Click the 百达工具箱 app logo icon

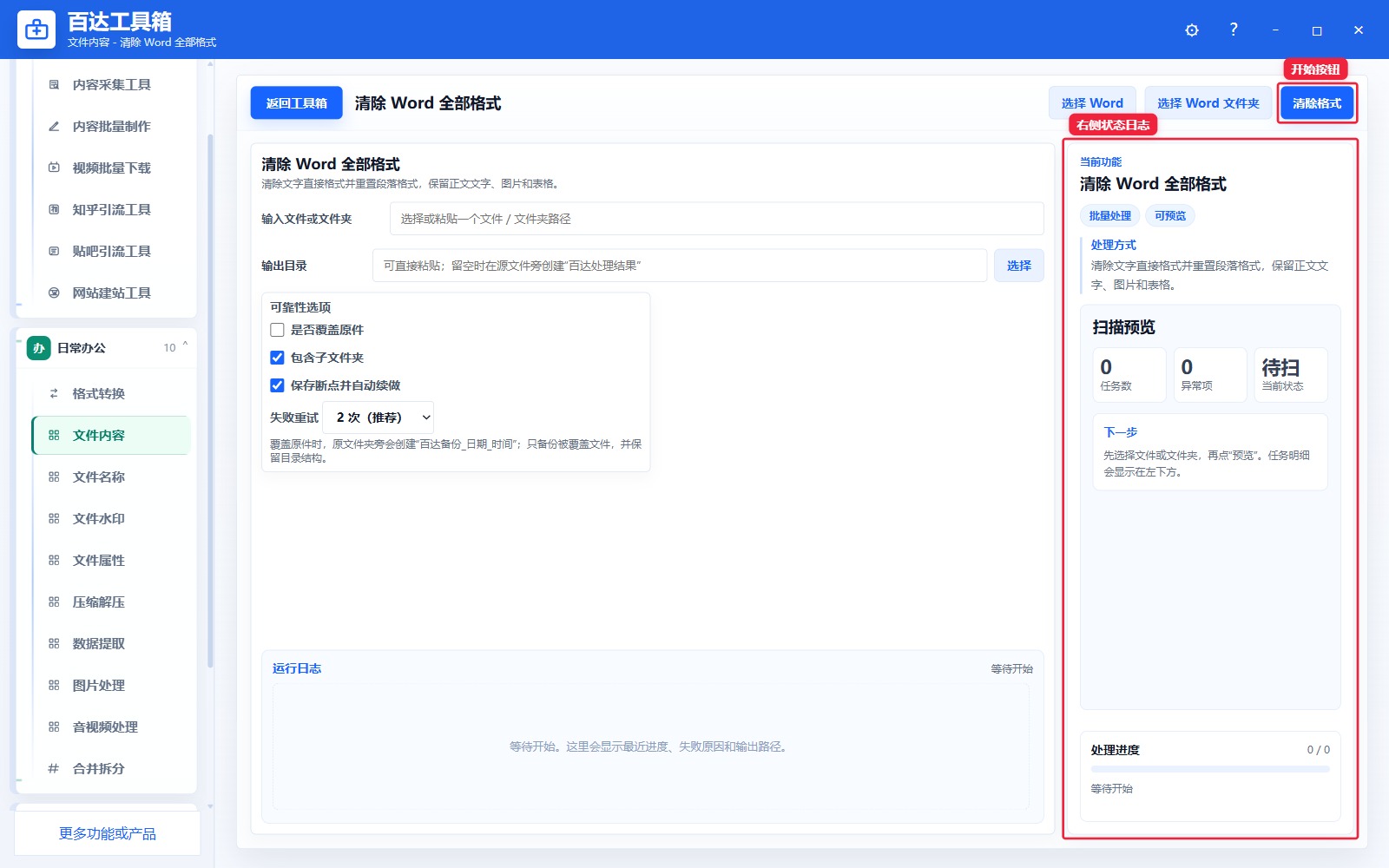click(36, 30)
